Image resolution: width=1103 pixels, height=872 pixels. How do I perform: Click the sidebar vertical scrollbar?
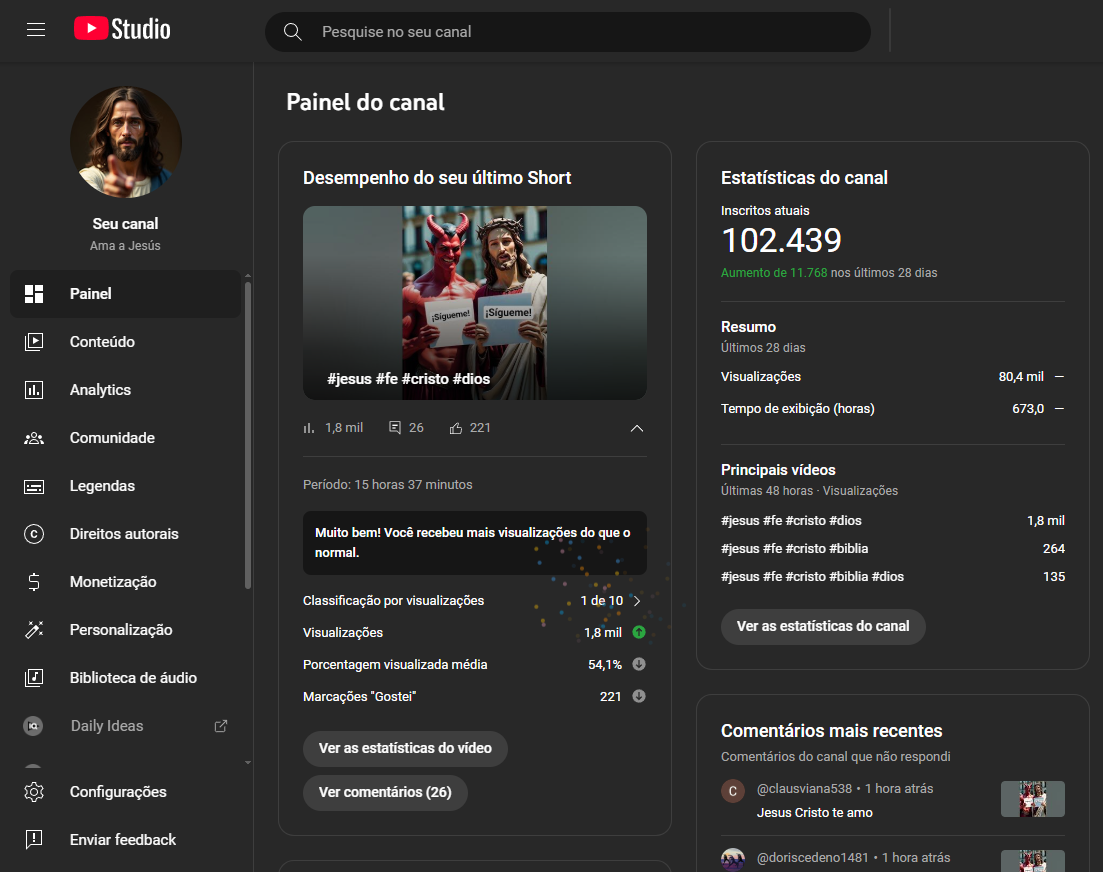[248, 435]
